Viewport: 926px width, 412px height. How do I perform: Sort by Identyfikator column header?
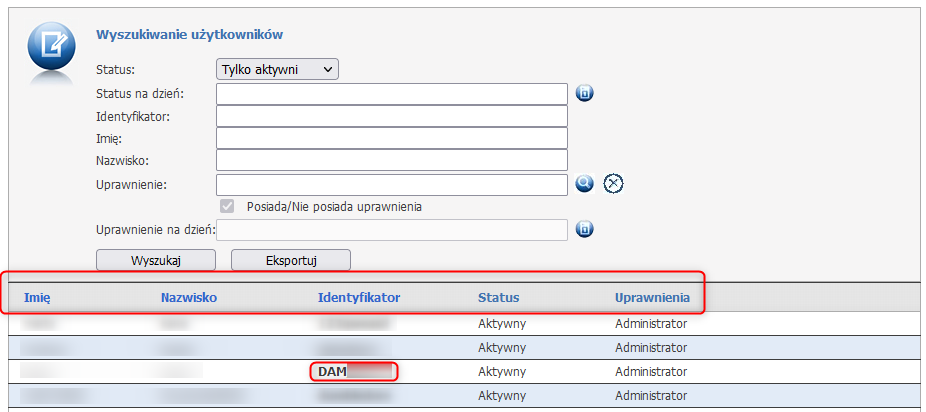tap(358, 297)
